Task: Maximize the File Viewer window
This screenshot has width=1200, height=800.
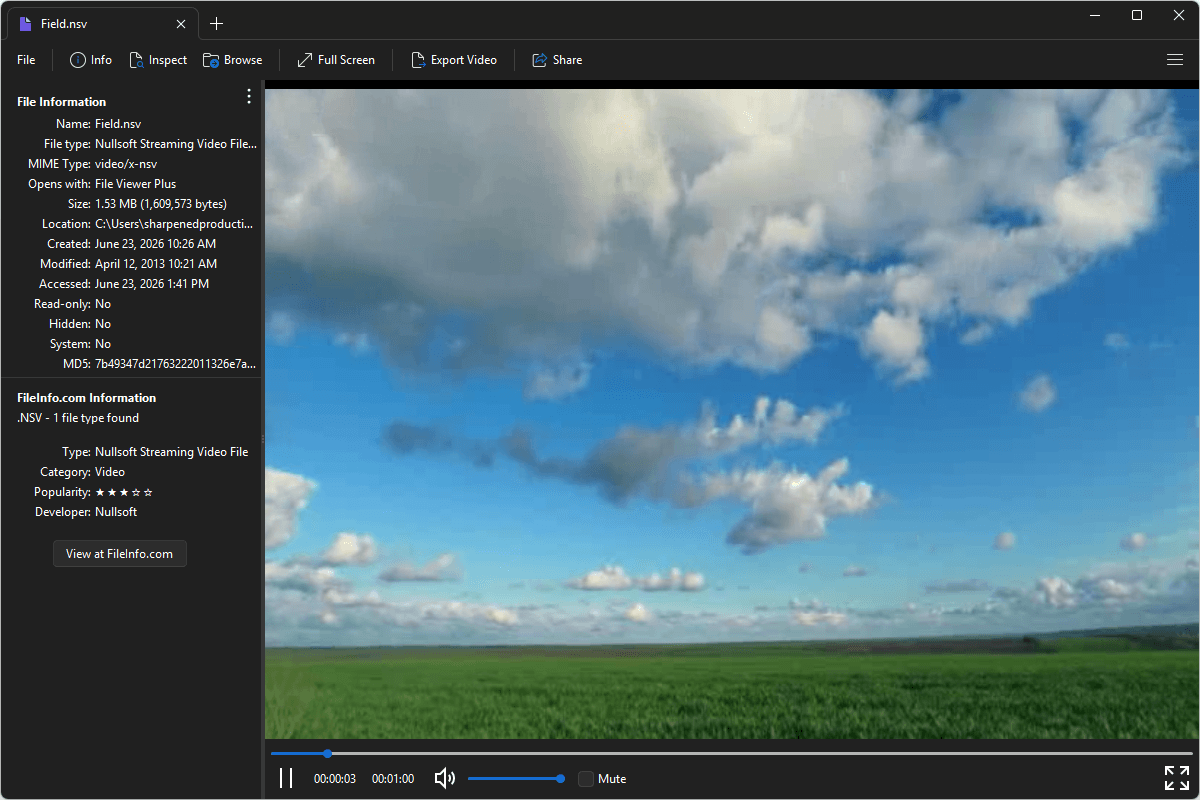Action: click(1137, 15)
